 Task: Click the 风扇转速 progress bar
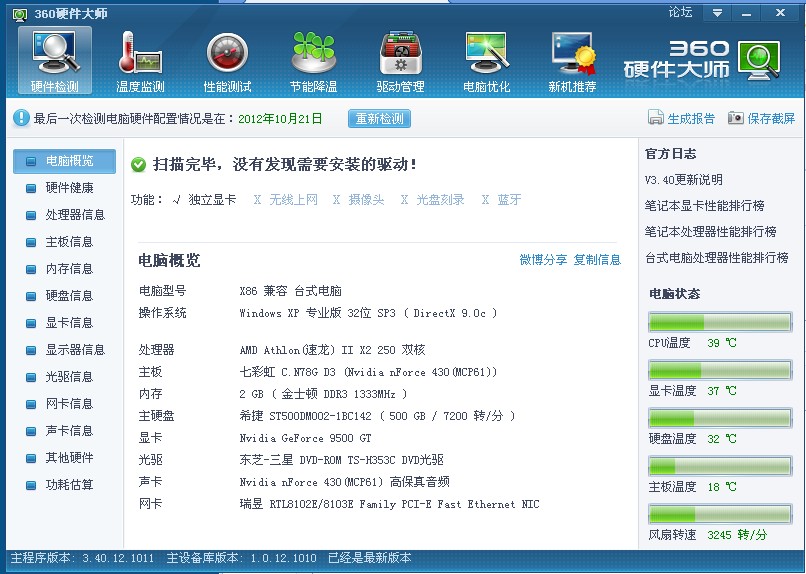click(x=720, y=514)
